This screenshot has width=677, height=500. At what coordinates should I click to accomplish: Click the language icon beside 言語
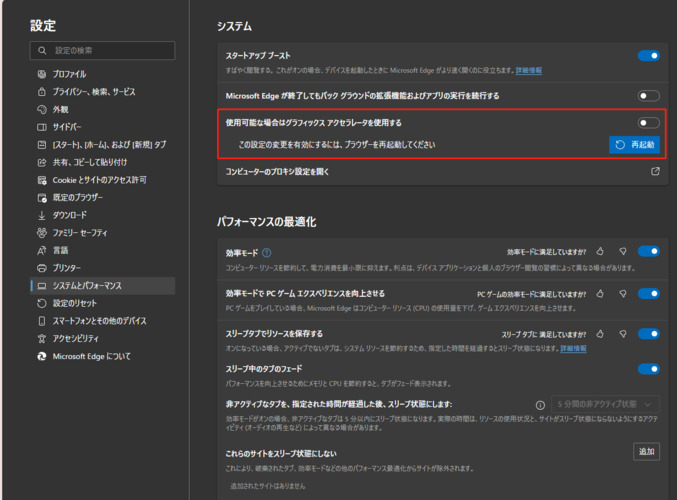point(41,250)
